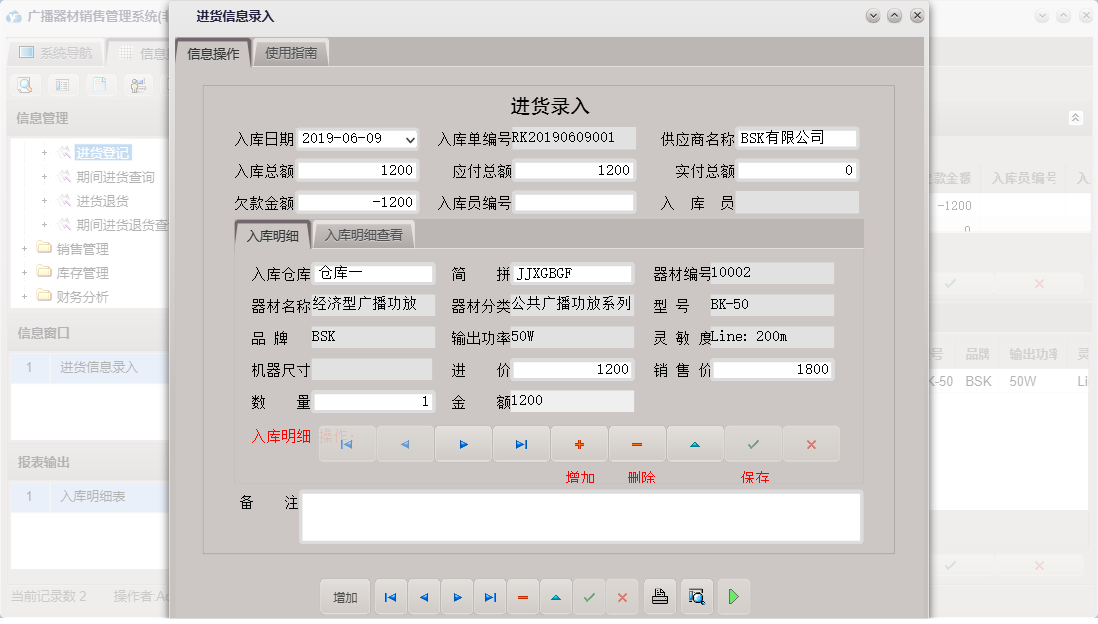The width and height of the screenshot is (1098, 624).
Task: Cancel edits with the red X icon
Action: point(811,443)
